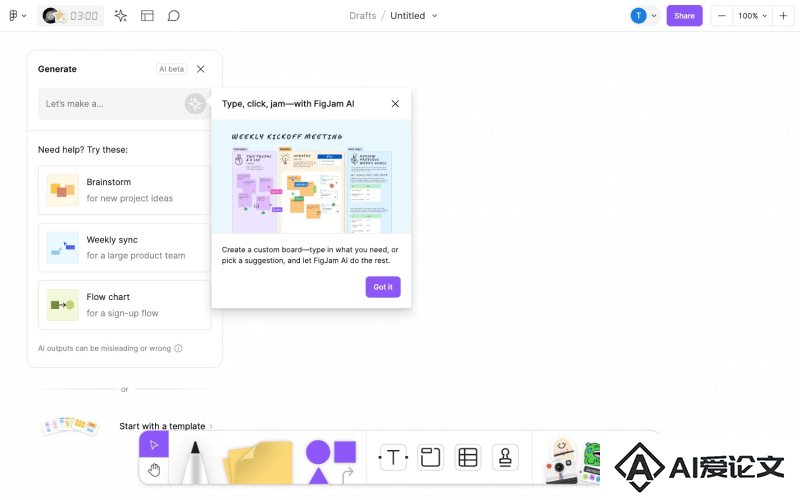
Task: Open the FigJam AI sparkle tool
Action: pyautogui.click(x=120, y=16)
